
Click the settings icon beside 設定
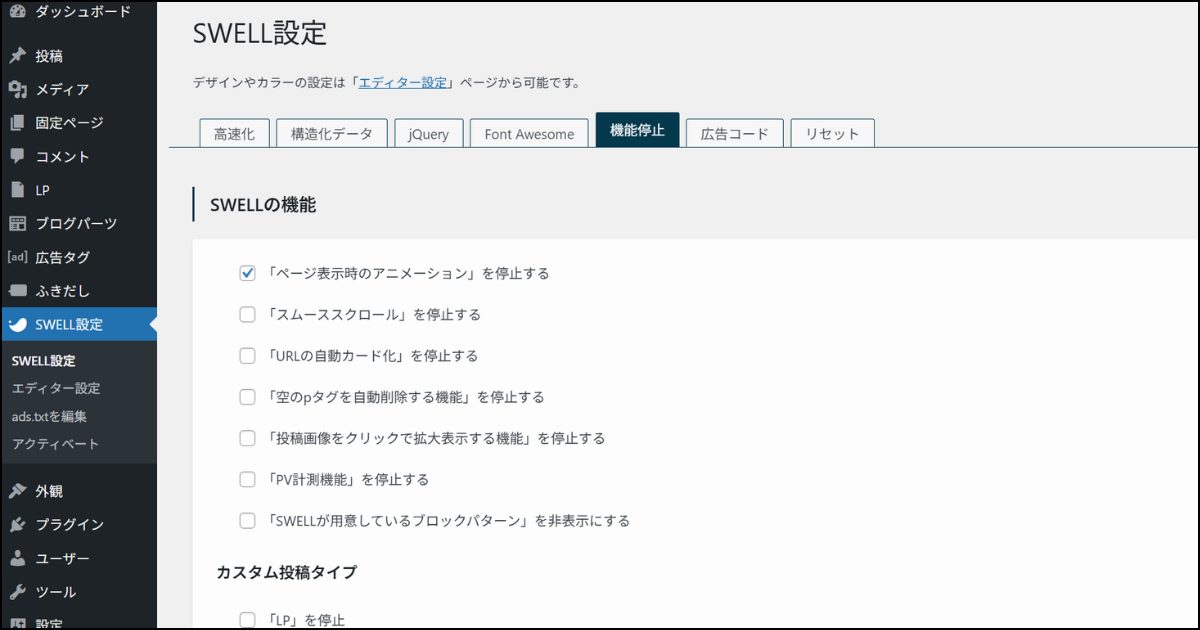coord(17,622)
